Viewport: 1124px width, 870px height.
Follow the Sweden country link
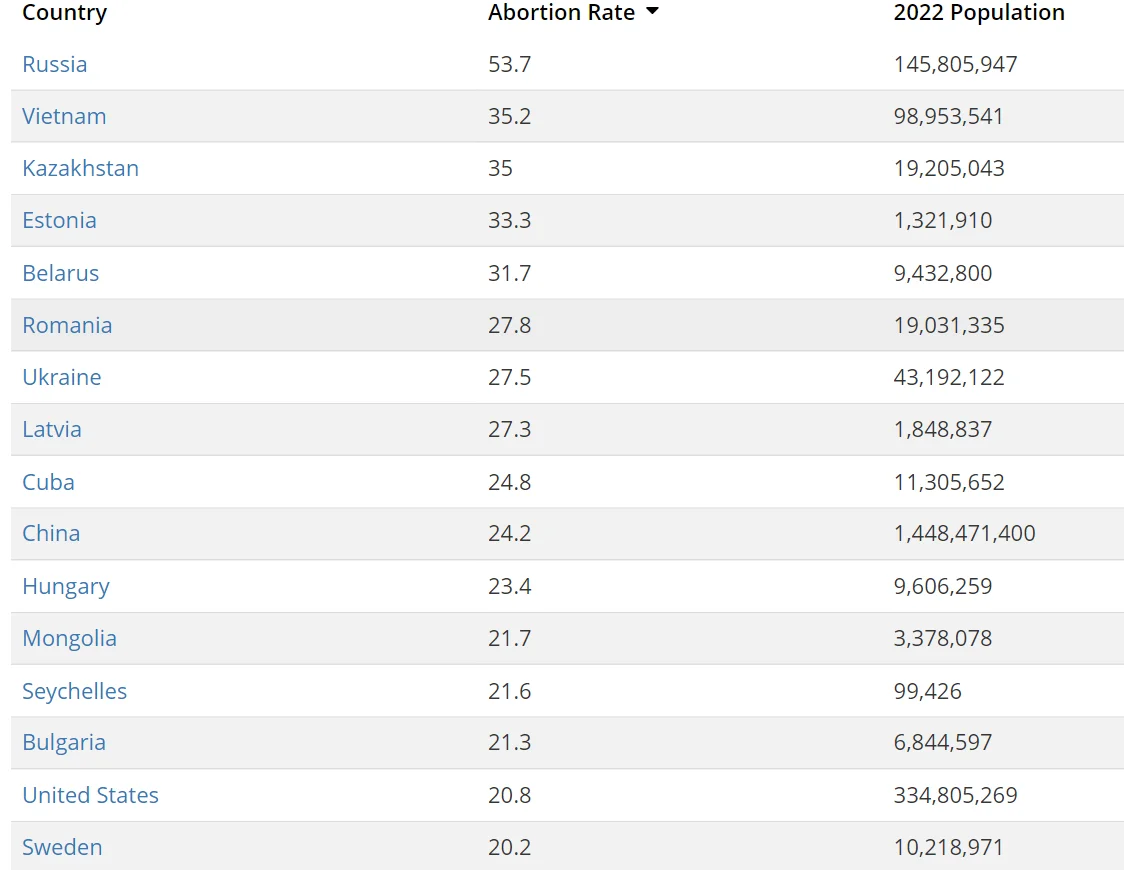(x=62, y=847)
